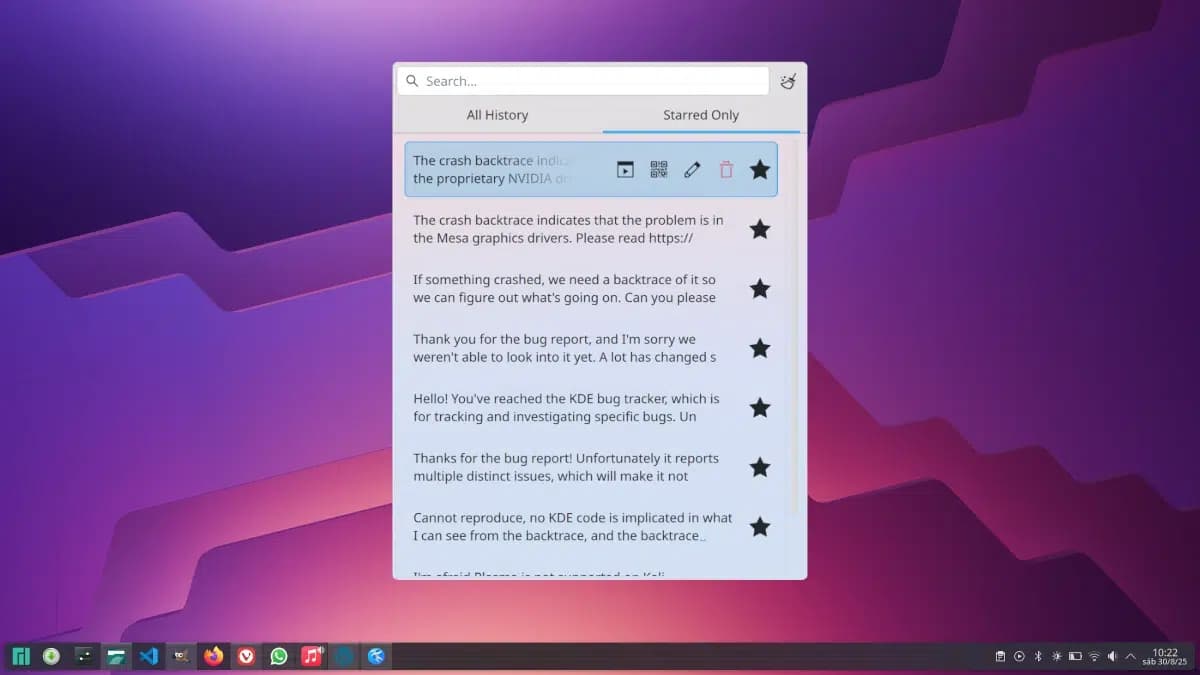Switch to the All History tab
1200x675 pixels.
(x=497, y=115)
